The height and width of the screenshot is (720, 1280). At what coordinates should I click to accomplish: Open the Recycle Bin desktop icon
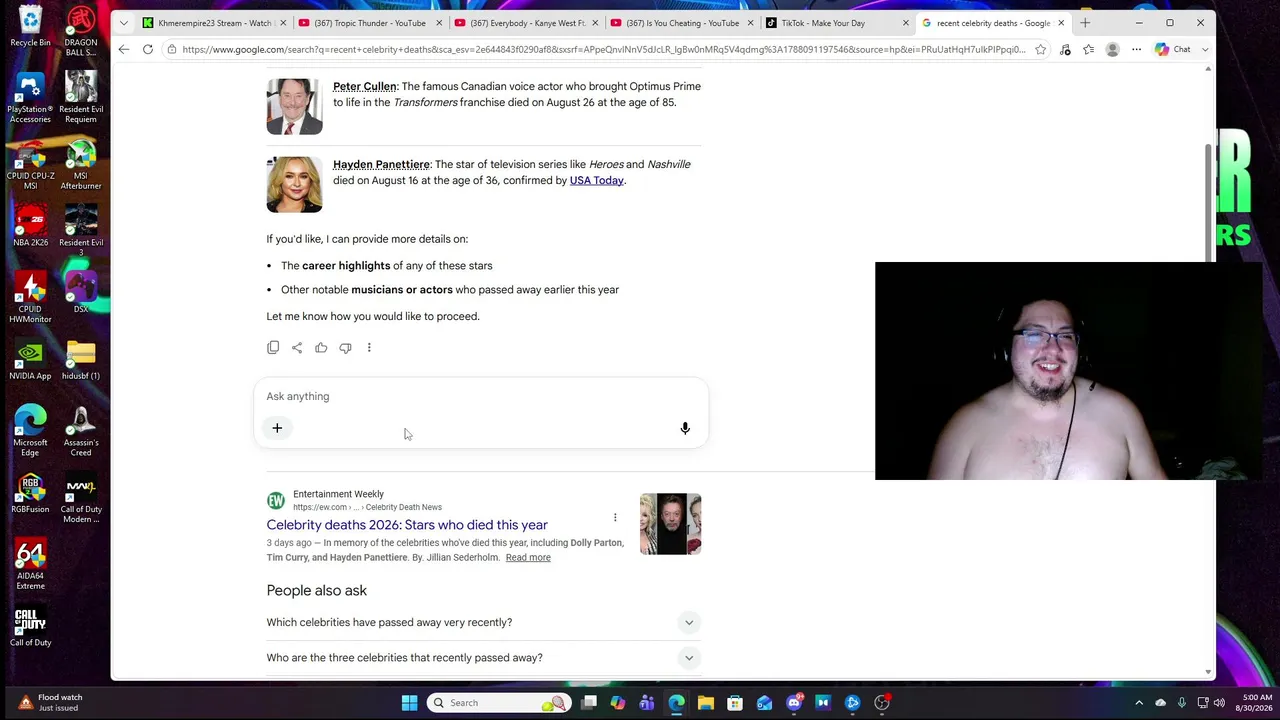click(x=30, y=26)
